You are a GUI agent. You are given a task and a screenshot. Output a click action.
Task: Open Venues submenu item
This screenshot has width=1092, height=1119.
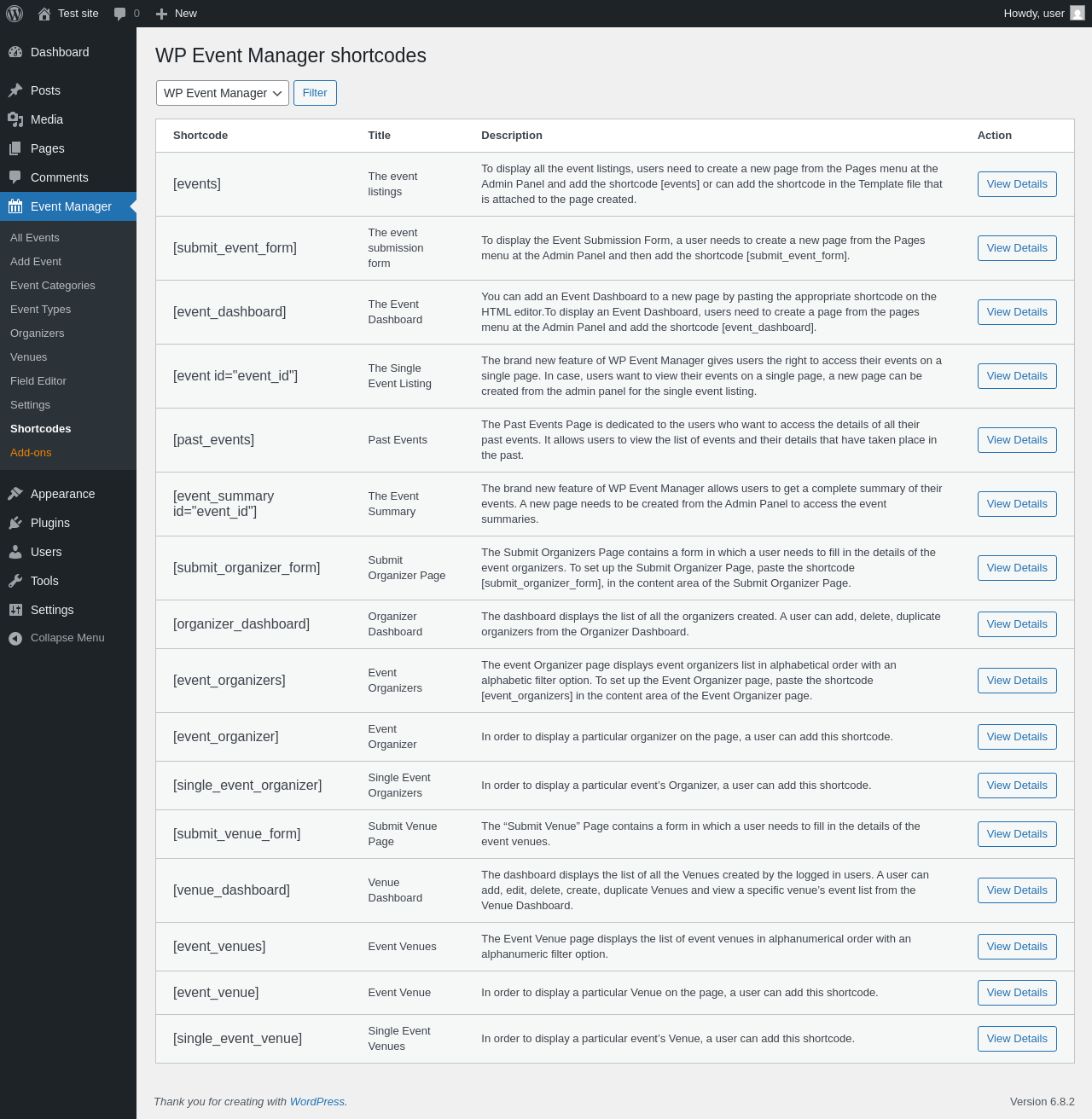[68, 357]
